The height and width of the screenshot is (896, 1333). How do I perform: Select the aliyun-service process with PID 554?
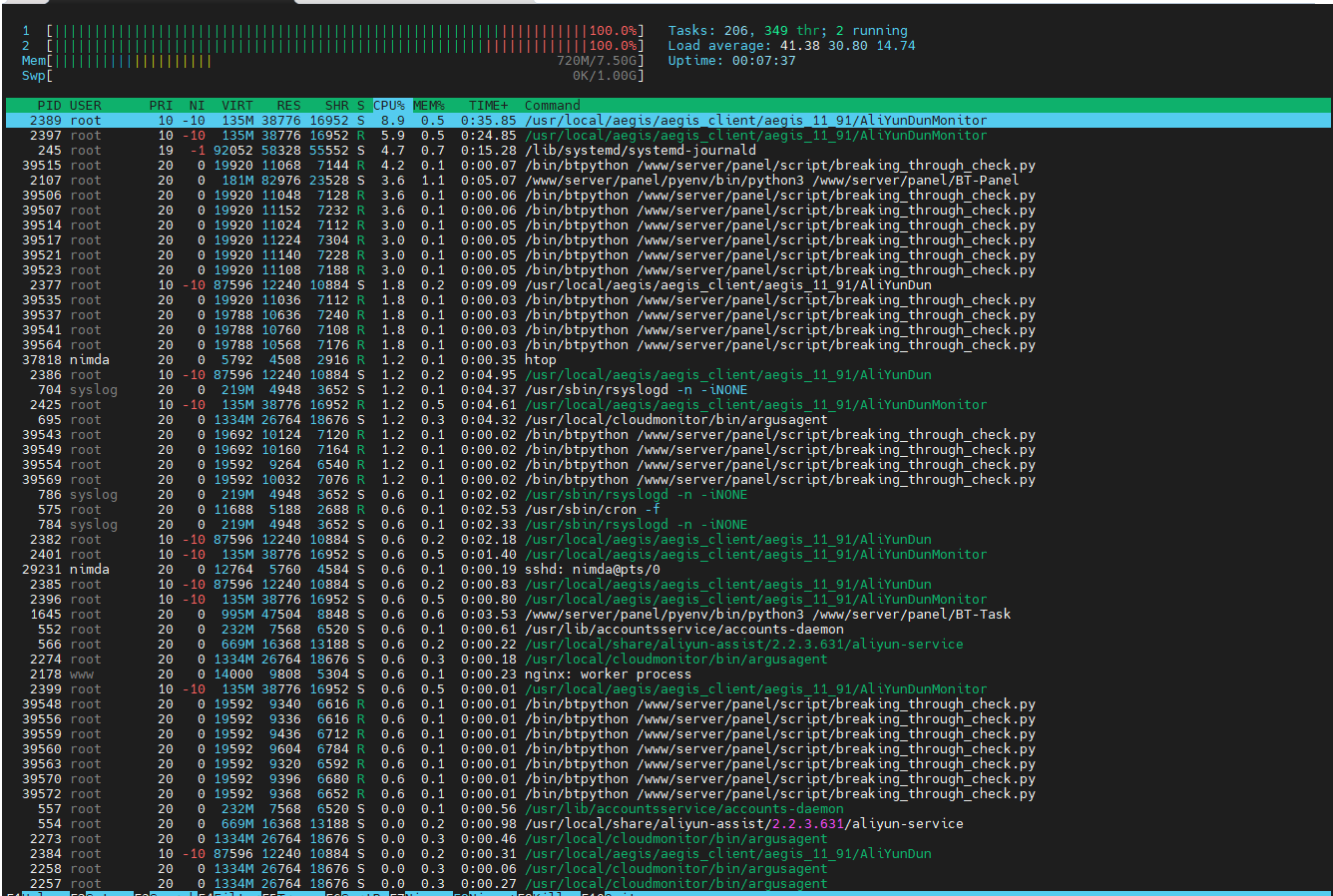(x=743, y=824)
